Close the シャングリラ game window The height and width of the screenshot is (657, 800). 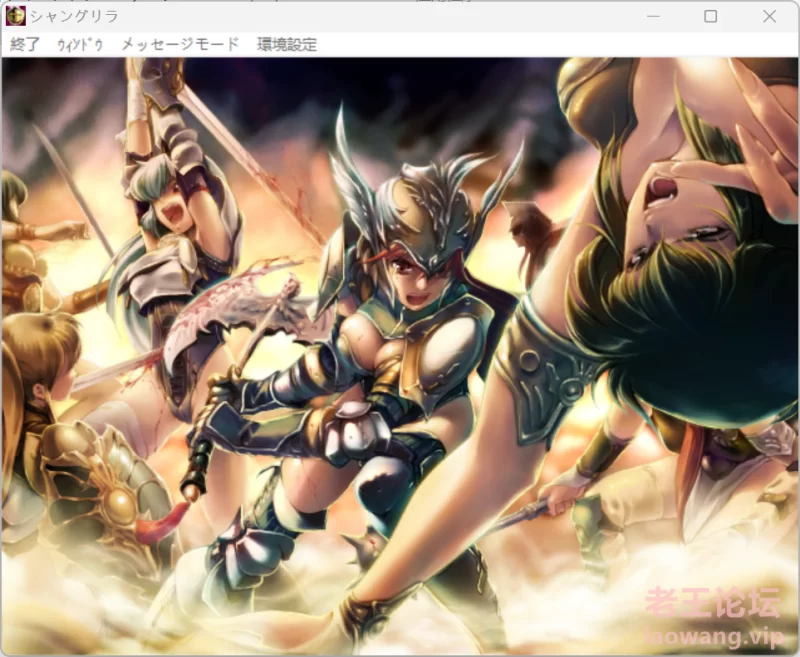[769, 16]
